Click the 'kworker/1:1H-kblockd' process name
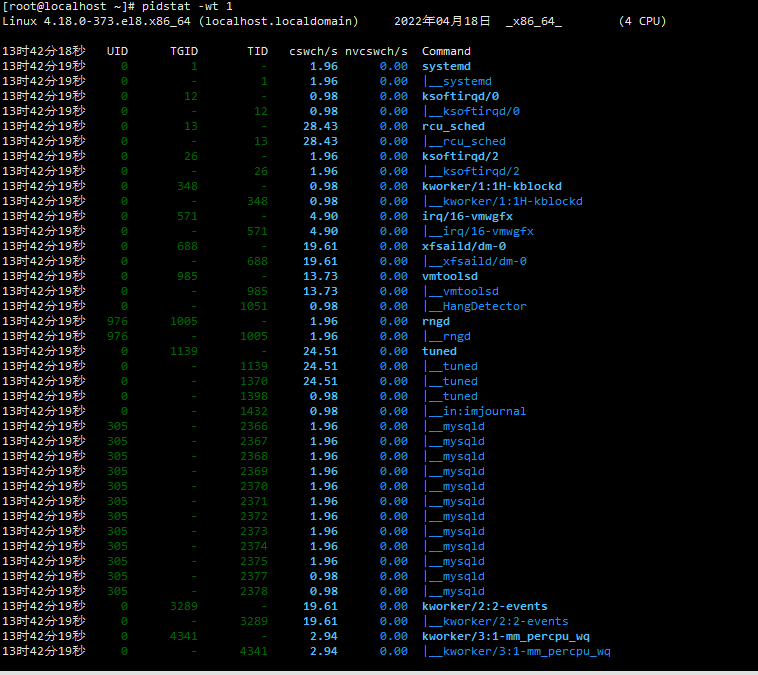Screen dimensions: 758x675 492,186
